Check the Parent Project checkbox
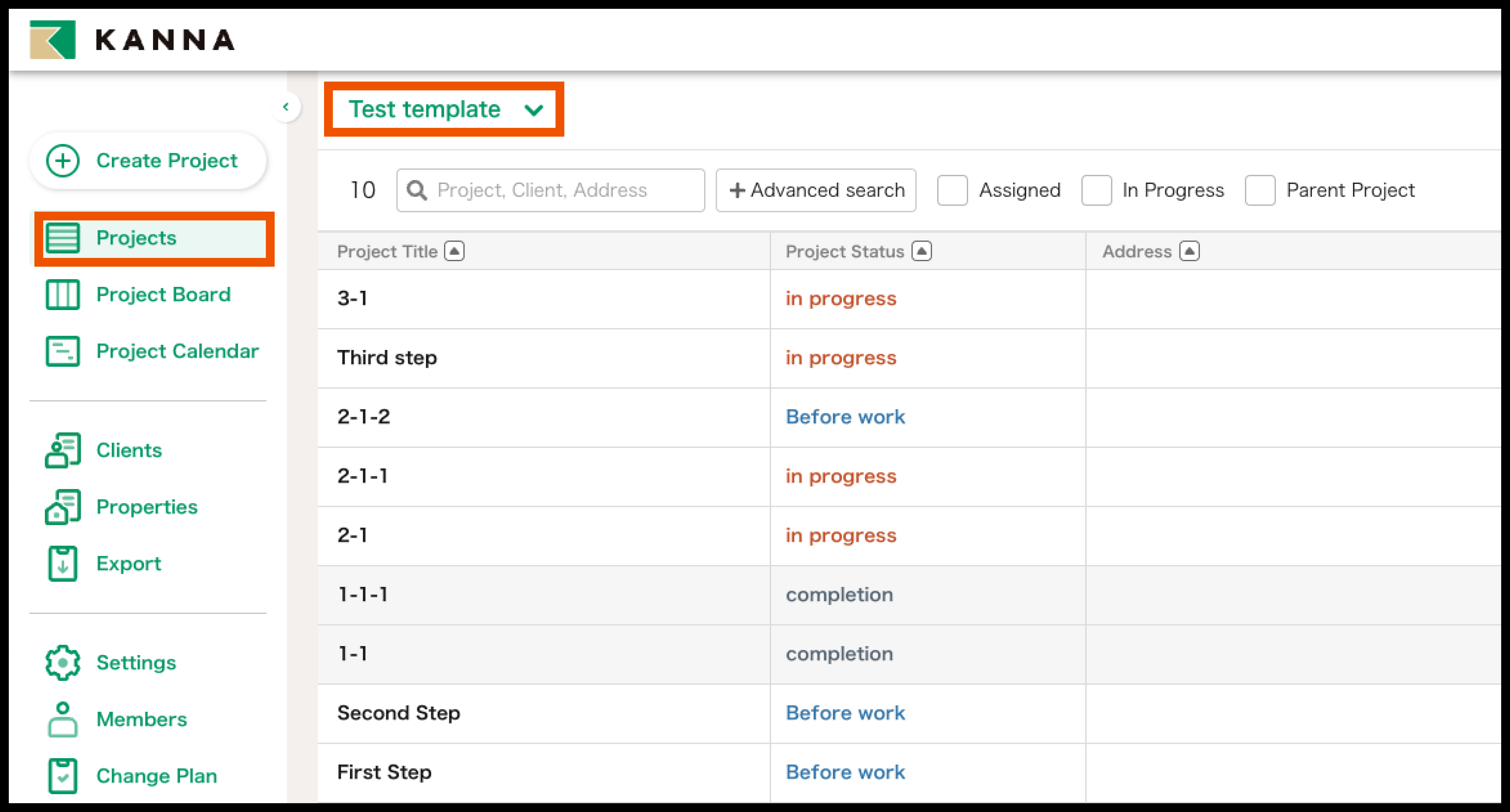Image resolution: width=1510 pixels, height=812 pixels. click(1260, 190)
